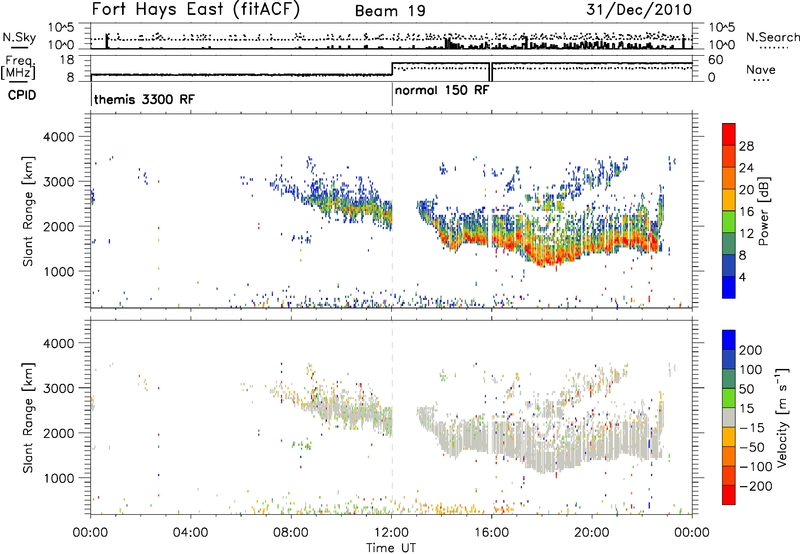Click the 'Velocity [m s-1]' colorbar title

[x=781, y=418]
